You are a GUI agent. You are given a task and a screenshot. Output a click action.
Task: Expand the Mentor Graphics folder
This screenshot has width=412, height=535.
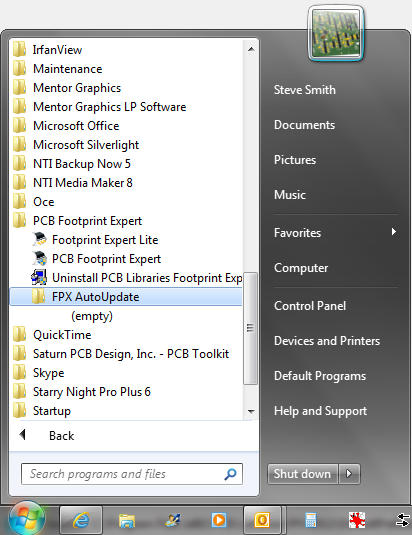77,88
